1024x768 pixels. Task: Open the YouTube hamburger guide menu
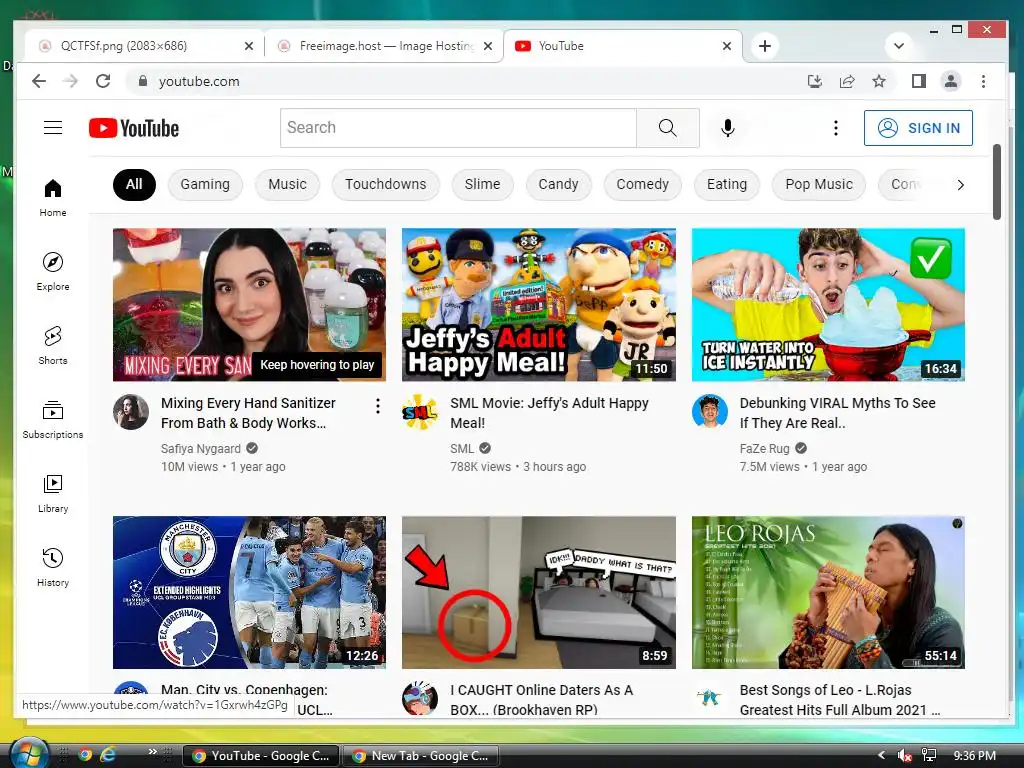coord(53,127)
